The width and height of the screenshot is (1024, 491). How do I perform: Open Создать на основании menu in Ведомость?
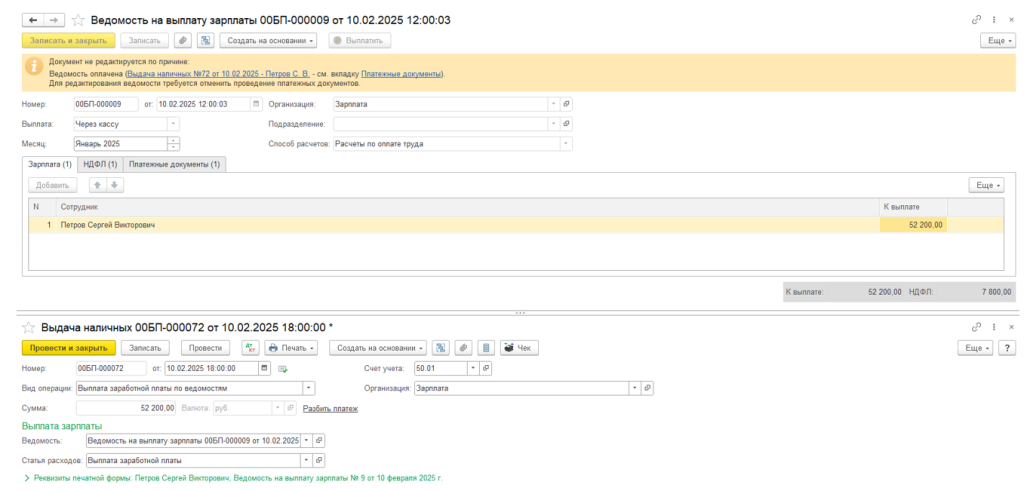(270, 40)
